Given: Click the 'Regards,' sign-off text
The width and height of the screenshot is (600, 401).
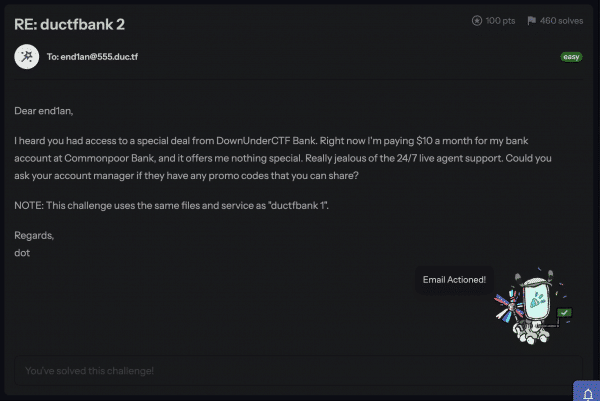Looking at the screenshot, I should 34,235.
